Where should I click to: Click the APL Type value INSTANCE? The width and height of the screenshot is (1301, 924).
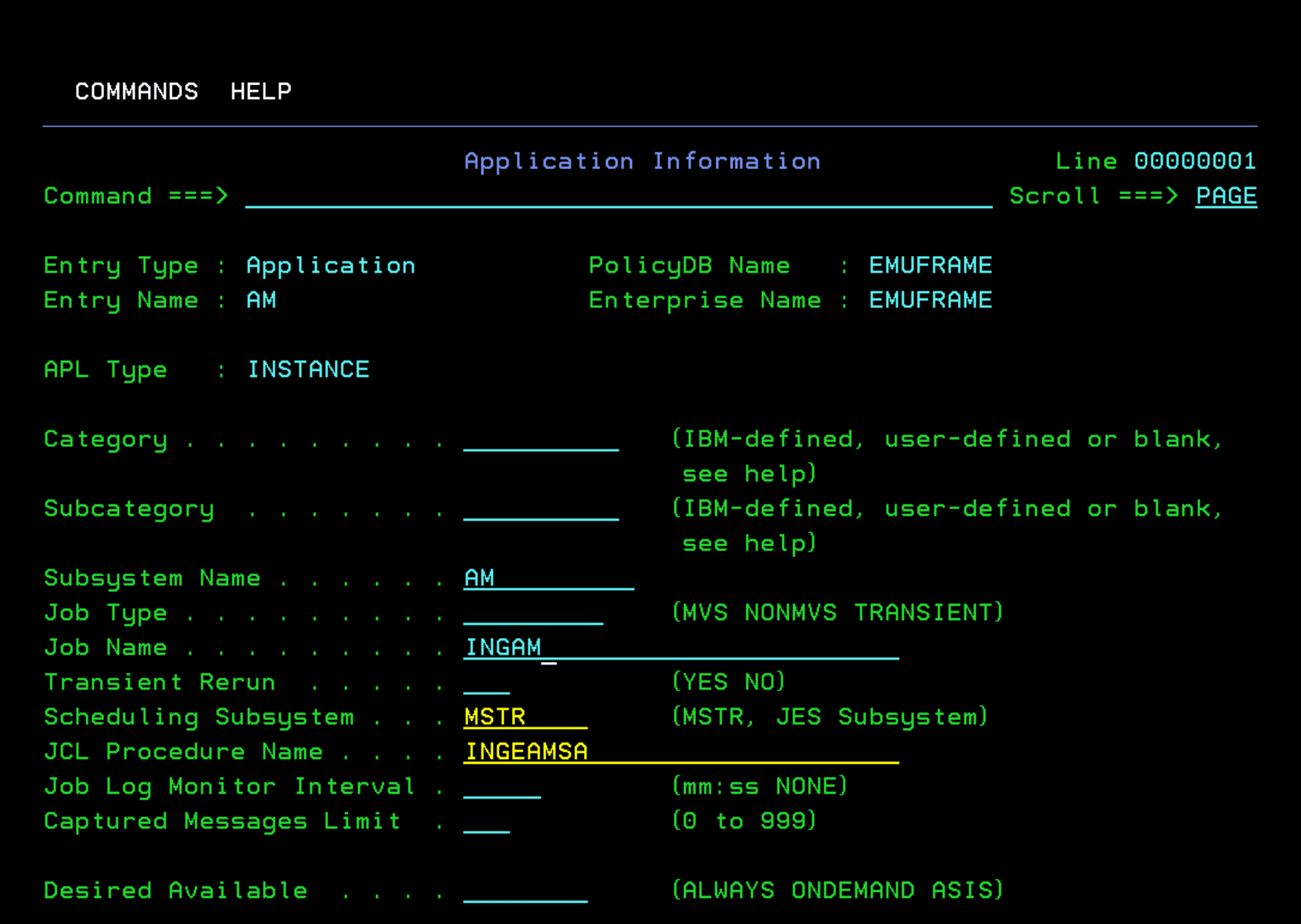tap(308, 369)
